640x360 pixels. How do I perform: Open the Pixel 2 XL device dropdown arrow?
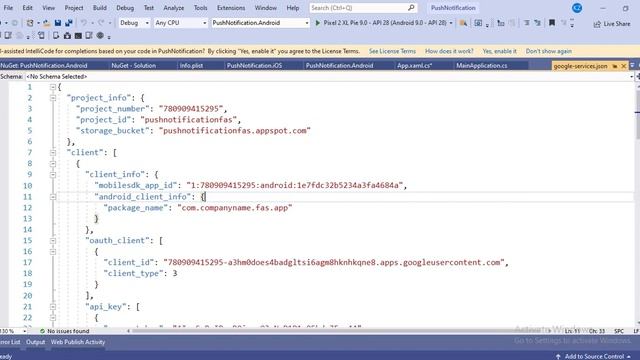tap(451, 23)
